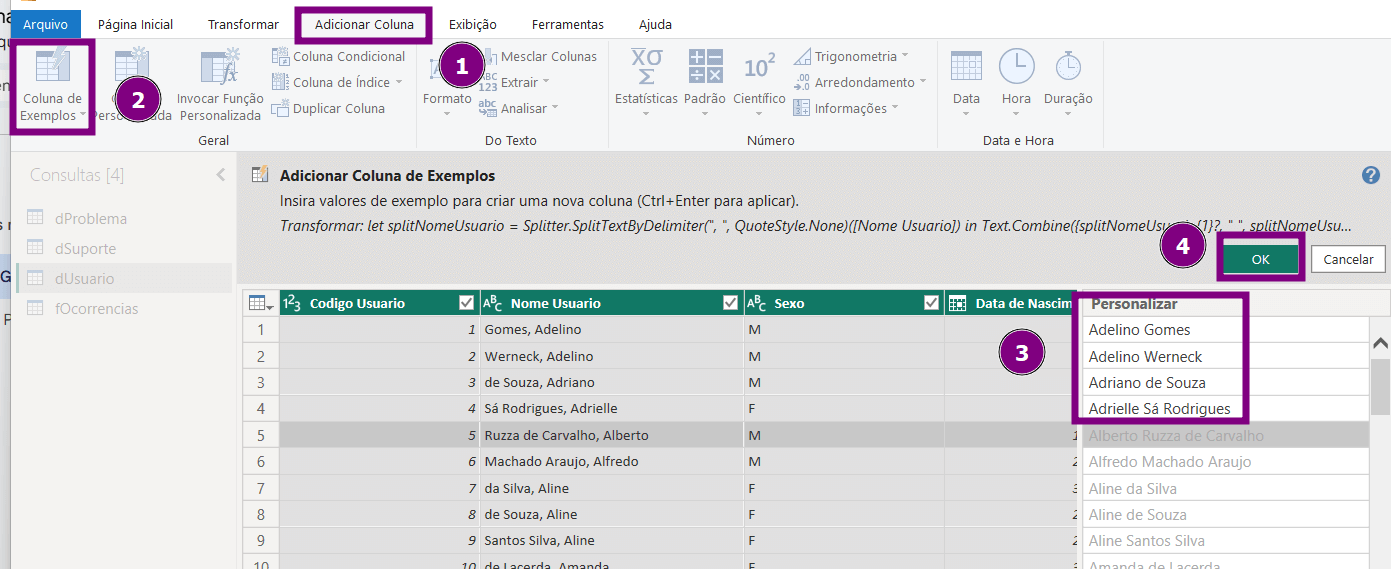Click the 'Sá Rodrigues, Adrielle' cell
The image size is (1391, 569).
tap(612, 408)
